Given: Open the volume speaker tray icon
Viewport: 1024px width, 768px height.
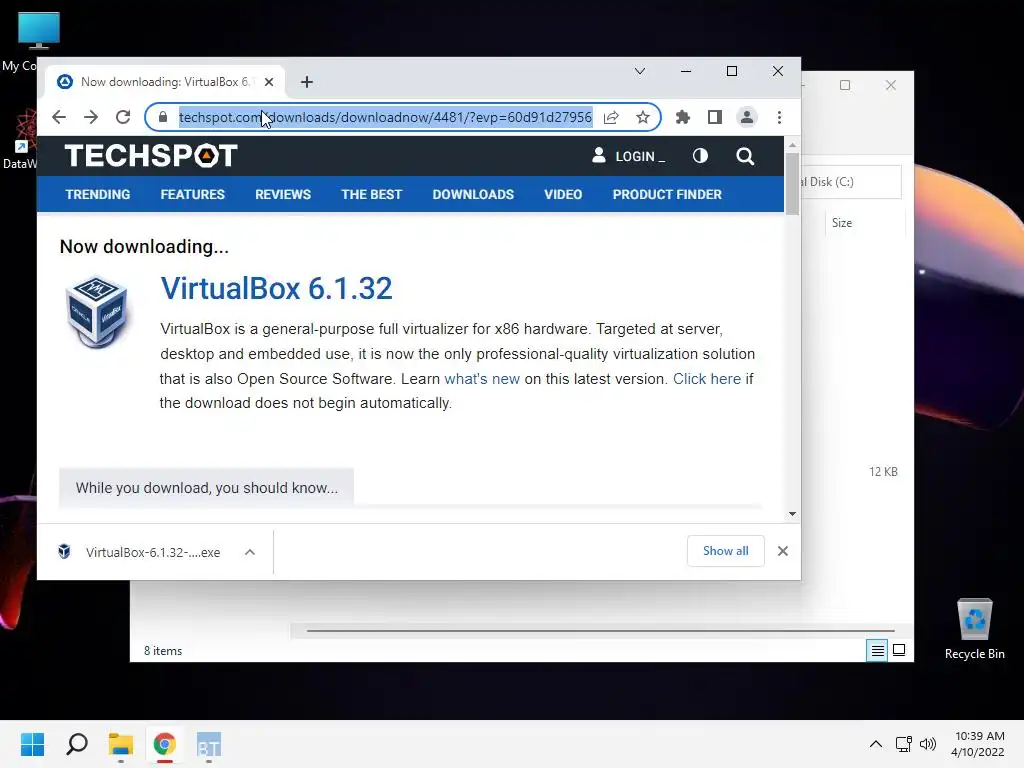Looking at the screenshot, I should point(927,744).
